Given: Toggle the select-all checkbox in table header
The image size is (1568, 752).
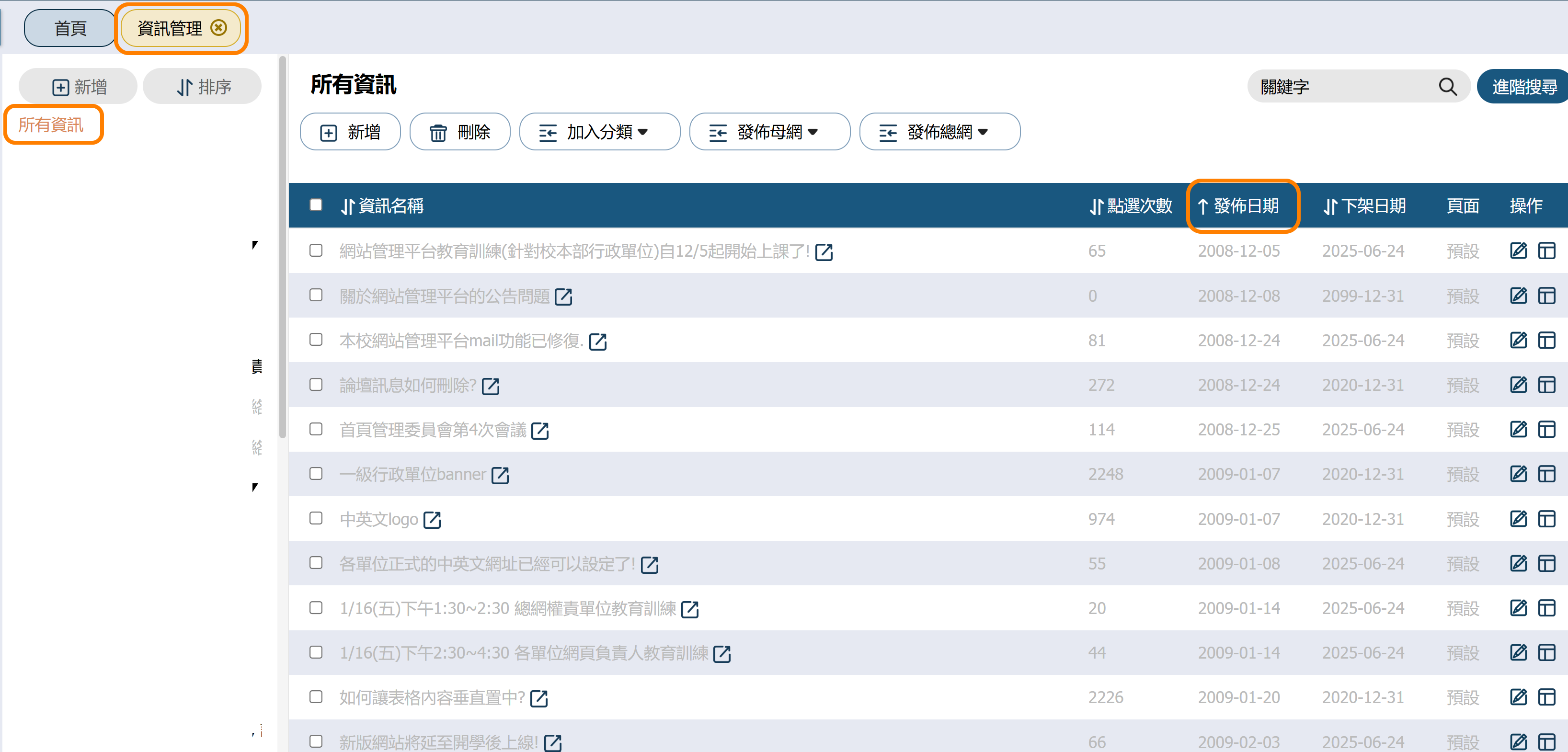Looking at the screenshot, I should coord(315,205).
